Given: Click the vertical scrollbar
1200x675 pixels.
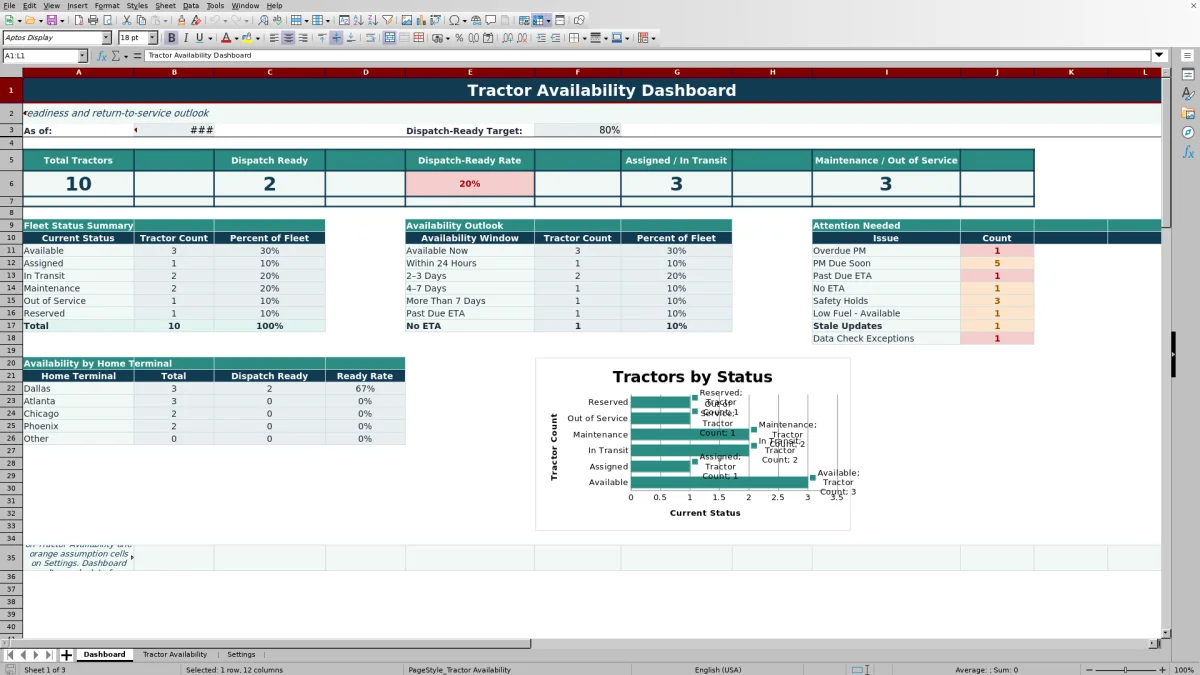Looking at the screenshot, I should coord(1166,350).
